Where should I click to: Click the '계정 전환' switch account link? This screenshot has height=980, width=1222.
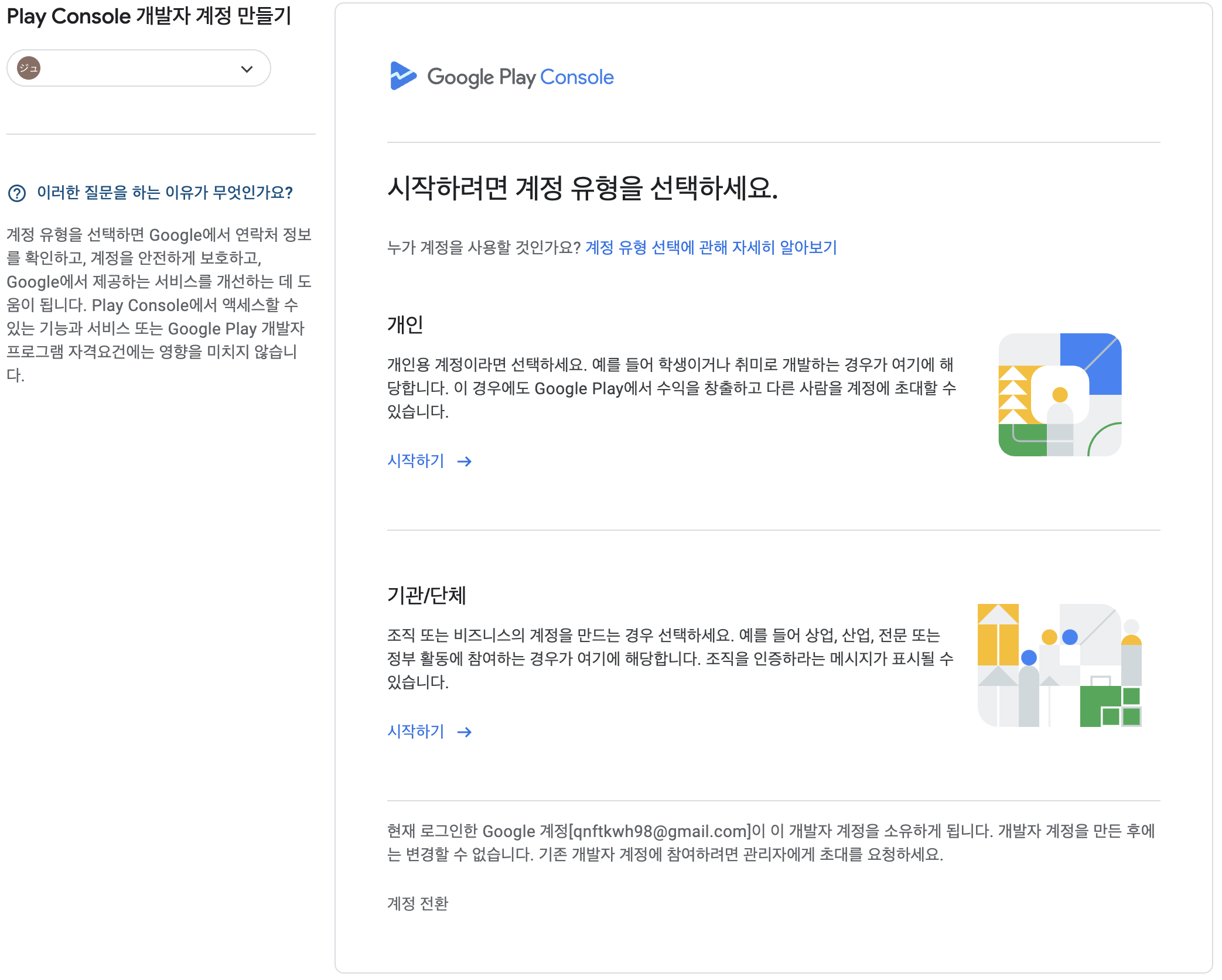point(418,903)
